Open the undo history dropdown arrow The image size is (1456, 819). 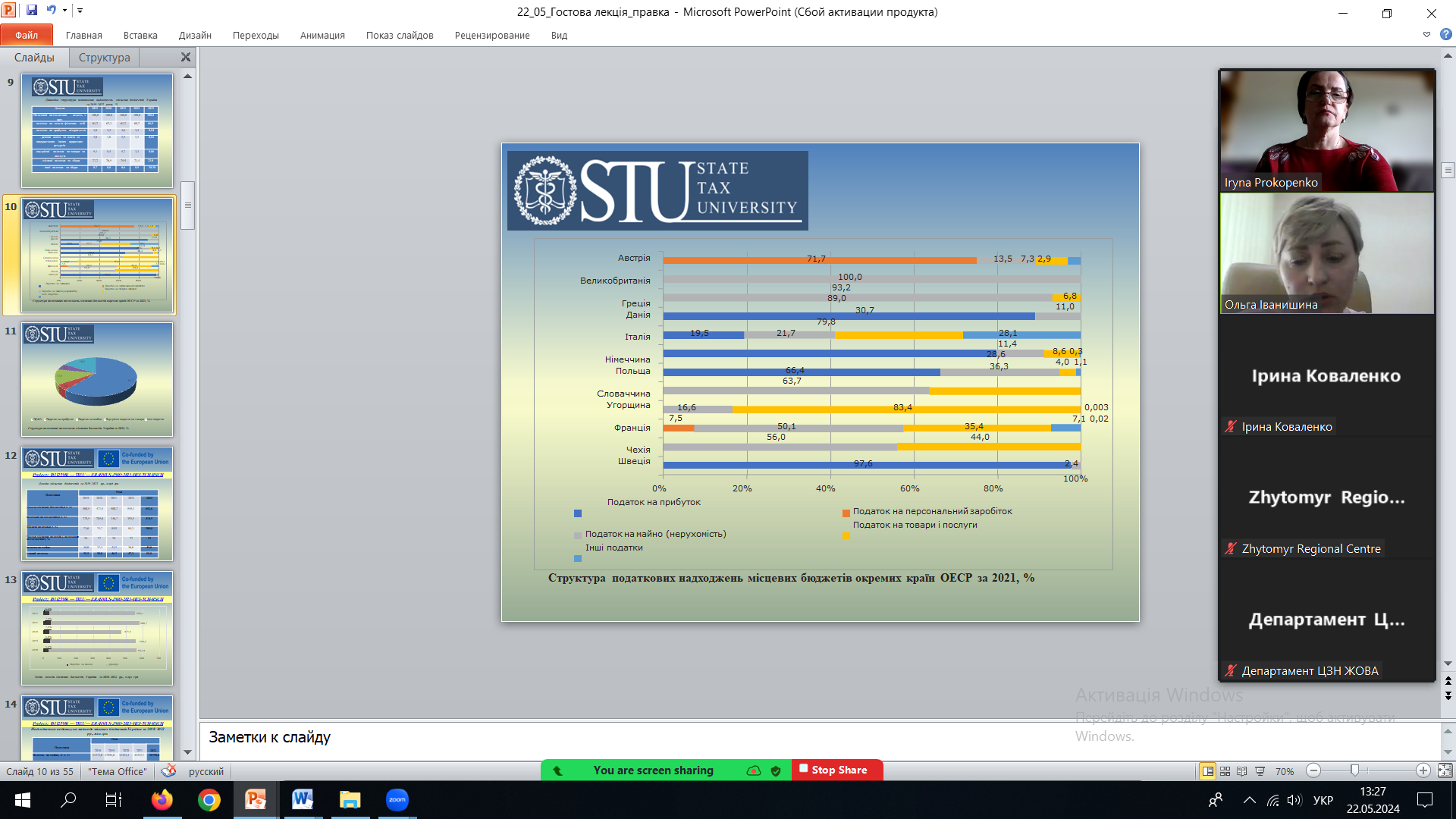tap(64, 11)
